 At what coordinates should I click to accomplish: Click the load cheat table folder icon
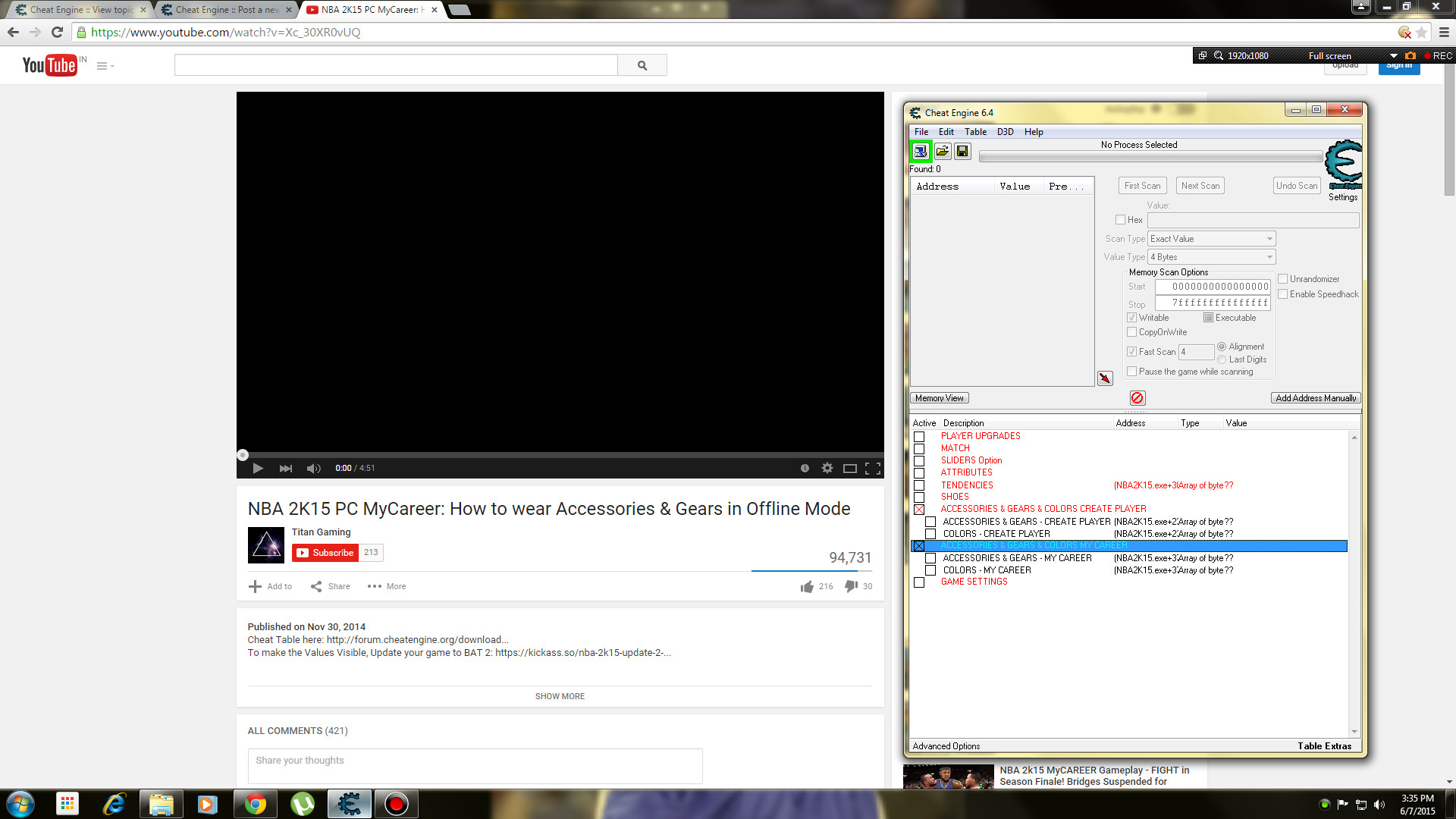pos(942,151)
